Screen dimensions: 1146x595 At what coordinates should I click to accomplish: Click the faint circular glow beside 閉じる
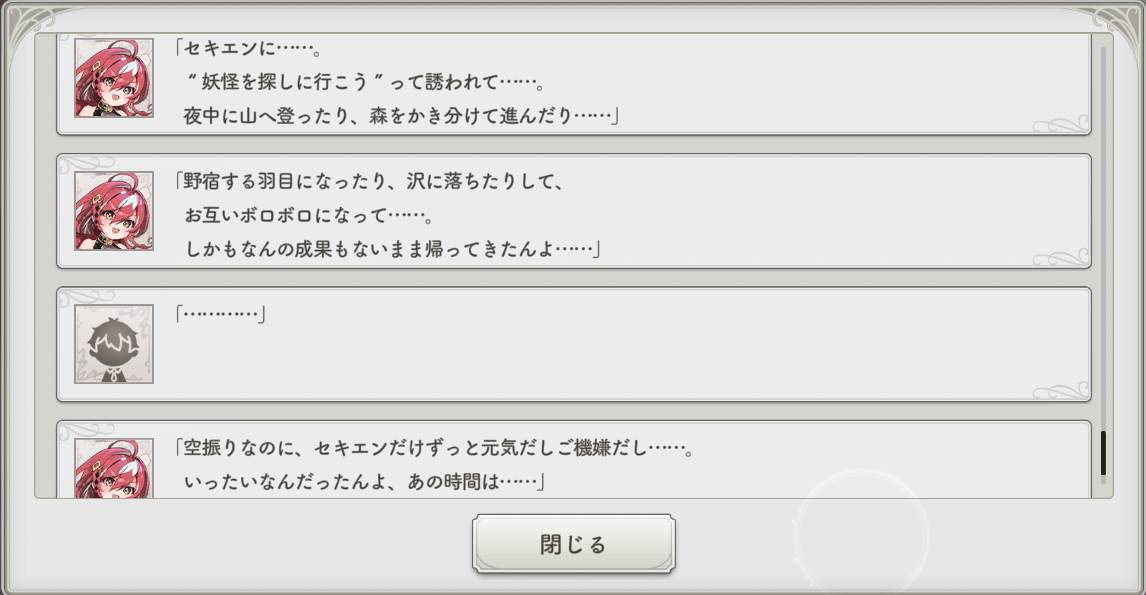click(862, 536)
